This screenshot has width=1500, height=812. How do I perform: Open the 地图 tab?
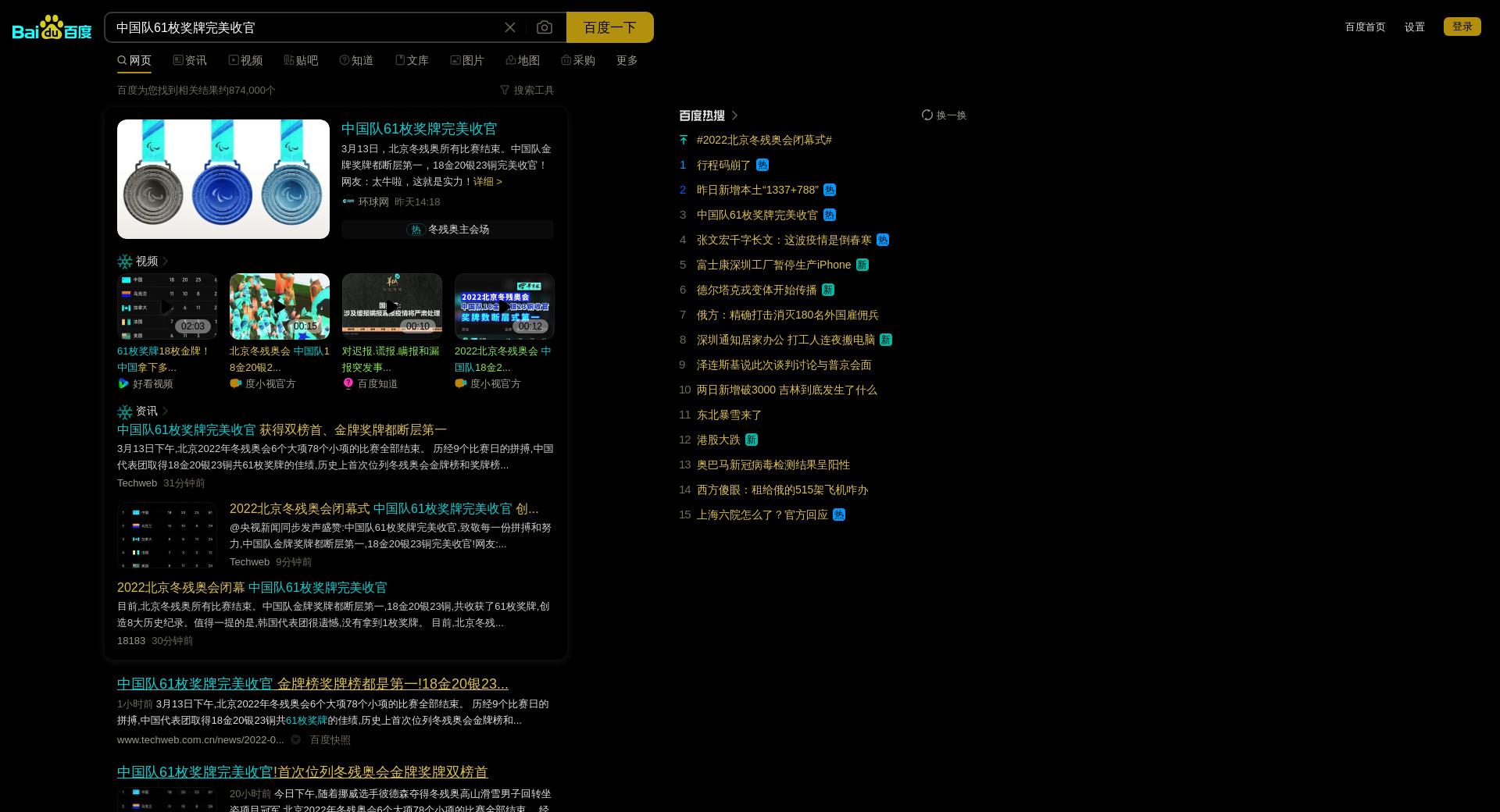[523, 60]
